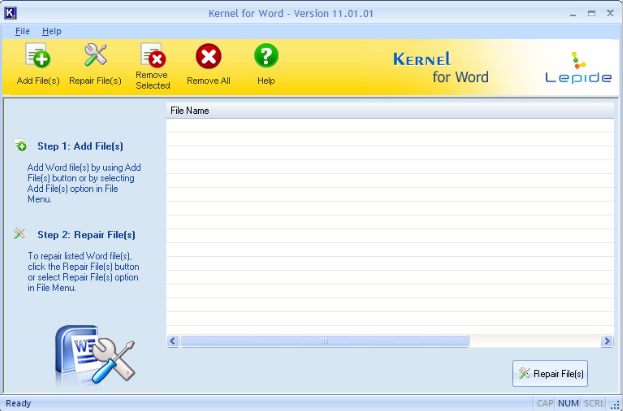Click the Add File(s) toolbar icon
Screen dimensions: 623x411
38,55
